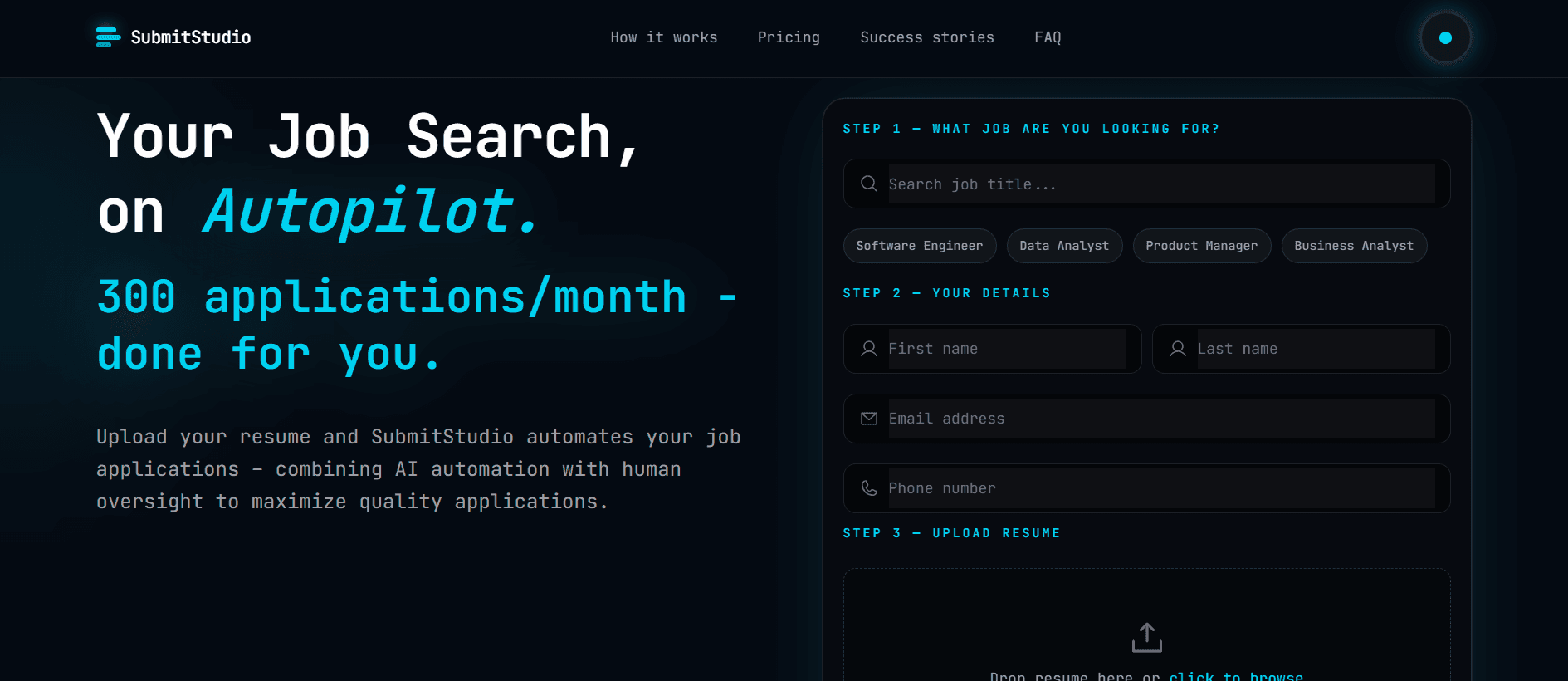Open Success stories from the navigation
The width and height of the screenshot is (1568, 681).
pyautogui.click(x=927, y=37)
